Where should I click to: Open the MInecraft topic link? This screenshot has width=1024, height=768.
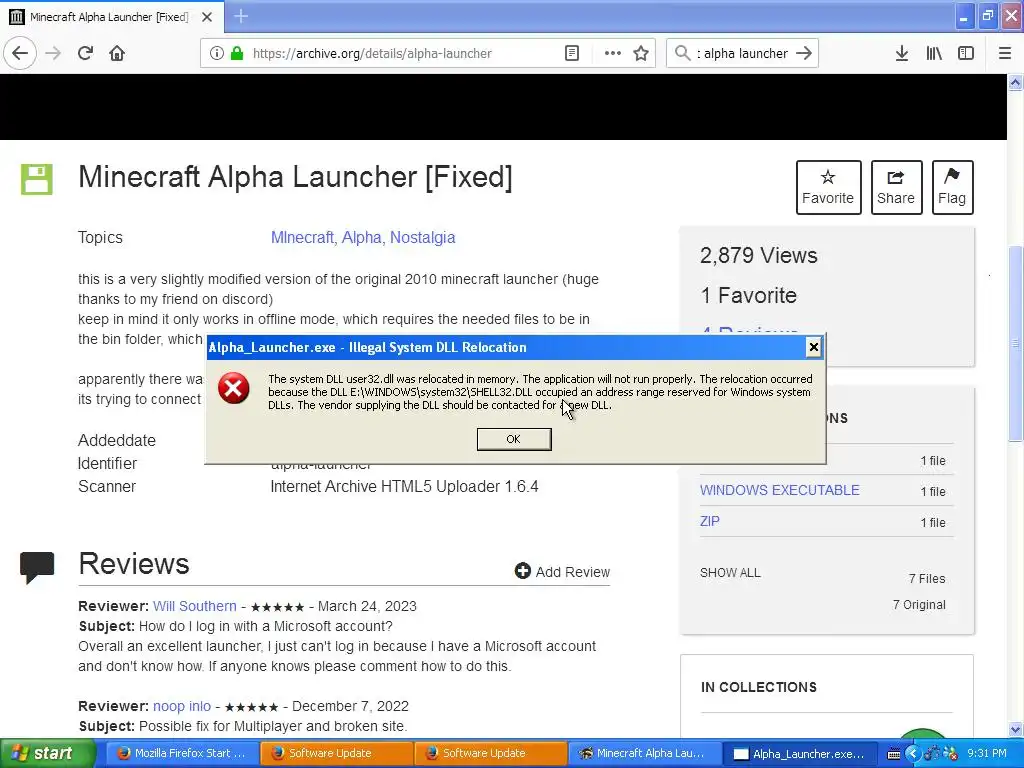coord(302,238)
